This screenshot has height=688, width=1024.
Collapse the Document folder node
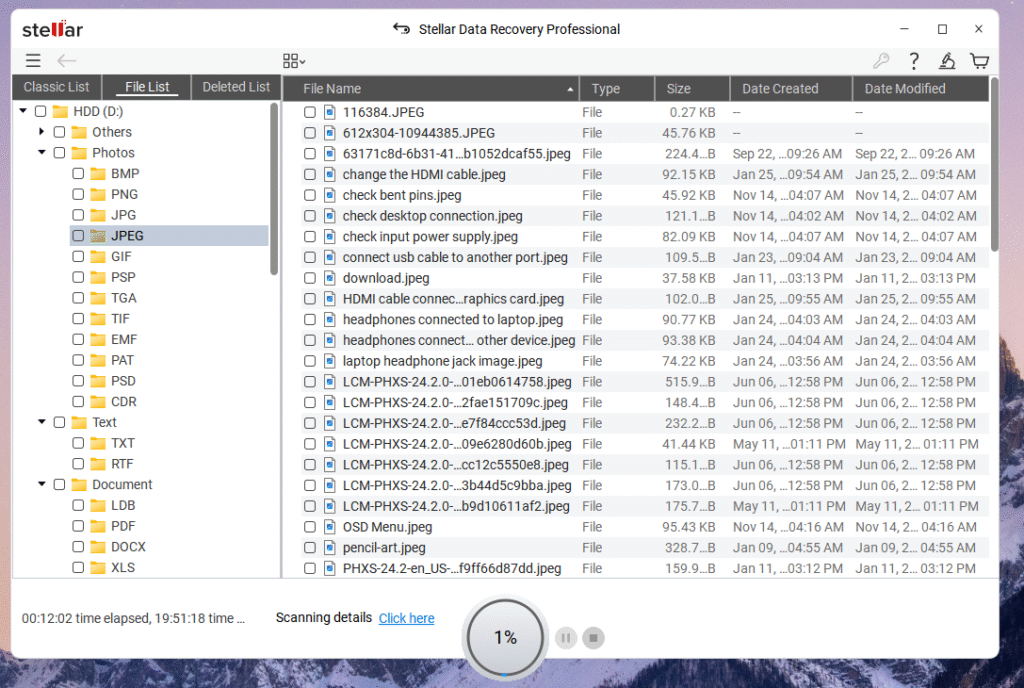(x=41, y=484)
